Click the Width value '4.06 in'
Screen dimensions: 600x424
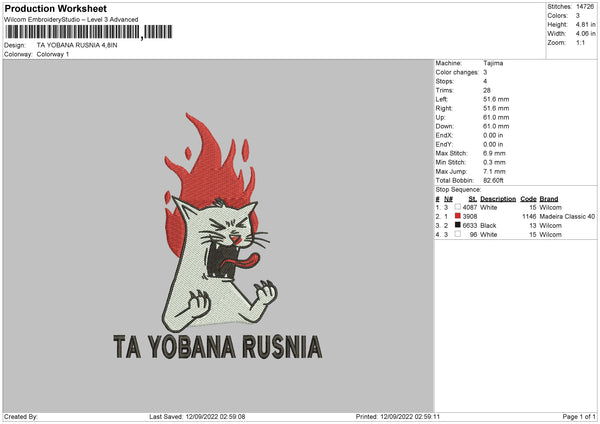coord(585,34)
